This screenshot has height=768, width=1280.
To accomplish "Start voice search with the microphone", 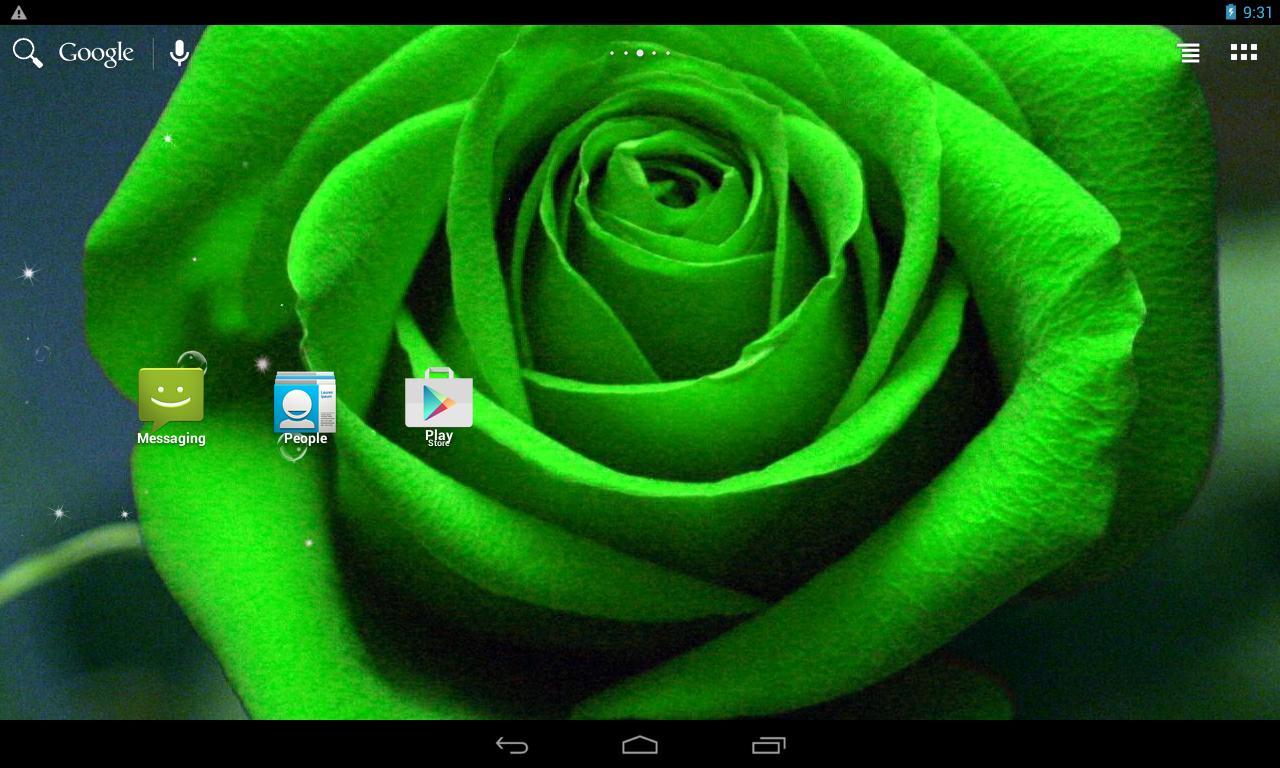I will (x=179, y=53).
